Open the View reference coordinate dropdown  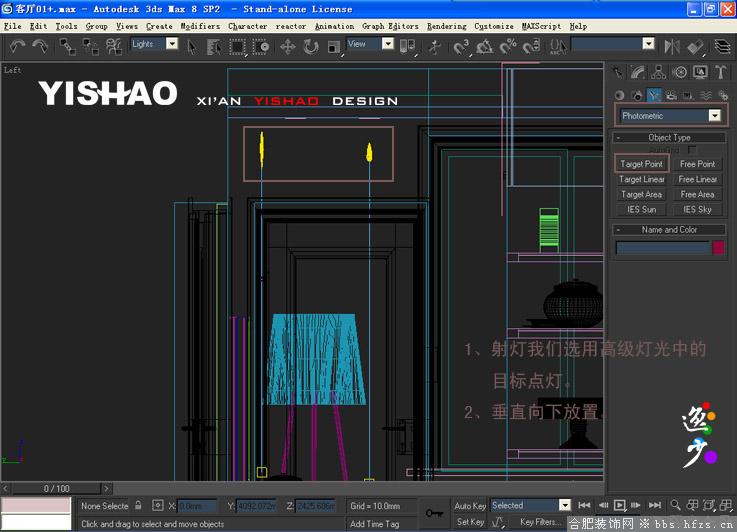(x=388, y=44)
